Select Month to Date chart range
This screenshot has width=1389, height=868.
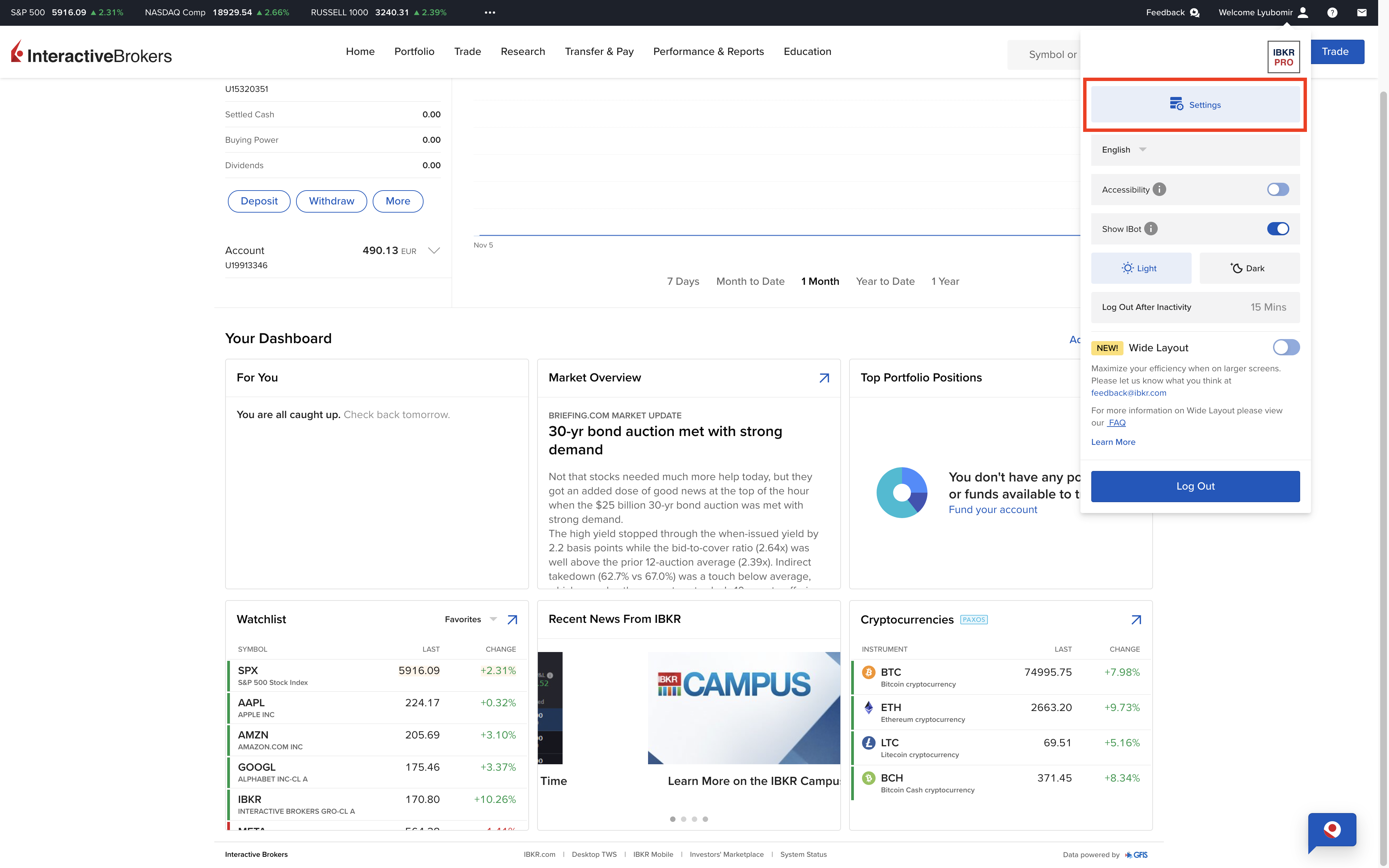(x=749, y=281)
